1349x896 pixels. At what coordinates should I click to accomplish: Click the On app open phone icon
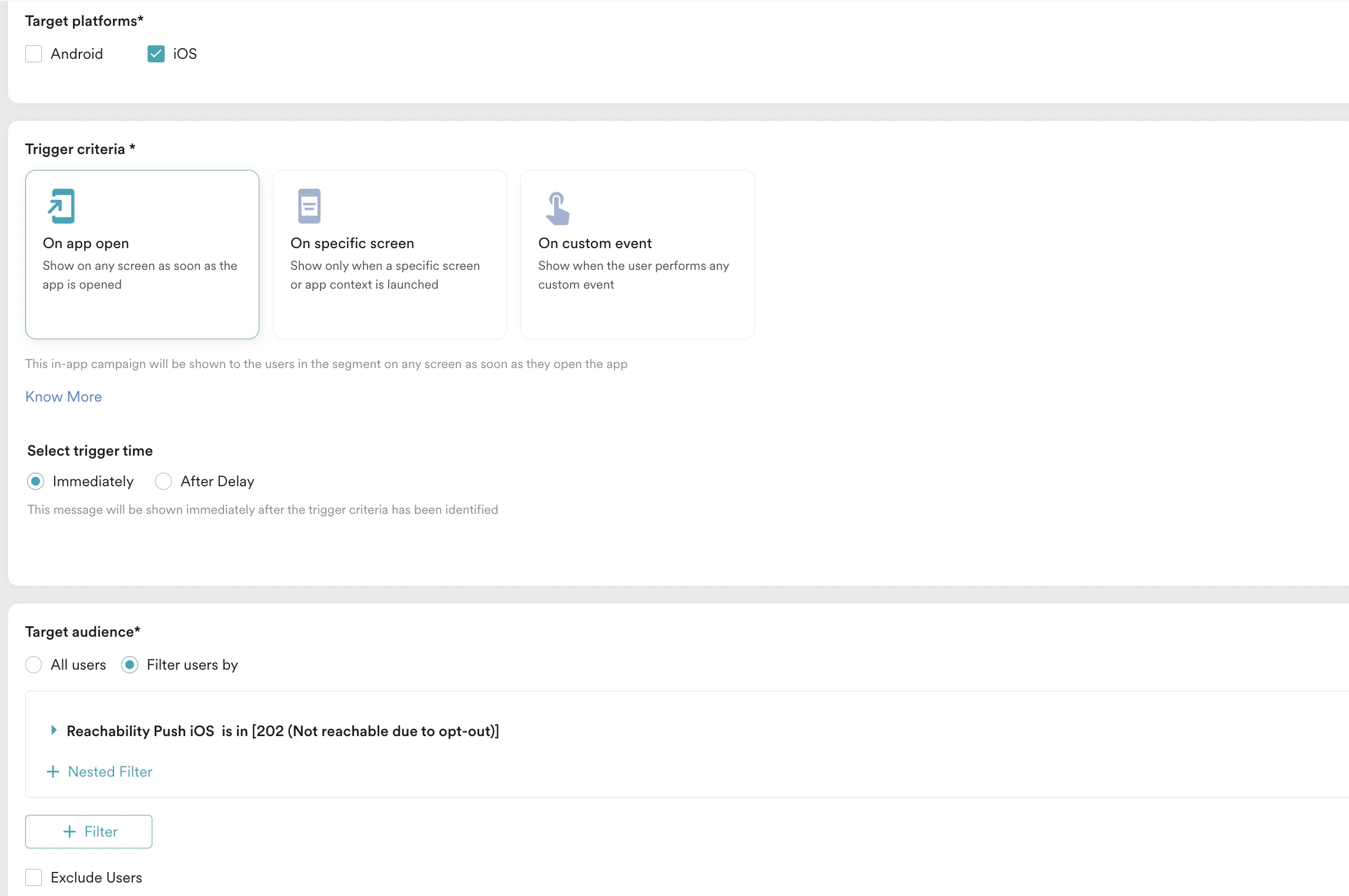click(61, 206)
